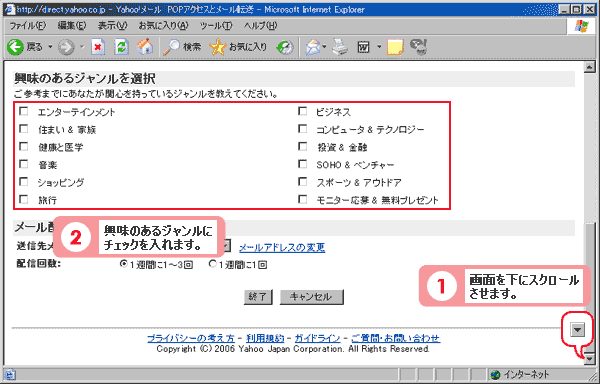
Task: Open the Edit icon dropdown arrow
Action: (x=379, y=47)
